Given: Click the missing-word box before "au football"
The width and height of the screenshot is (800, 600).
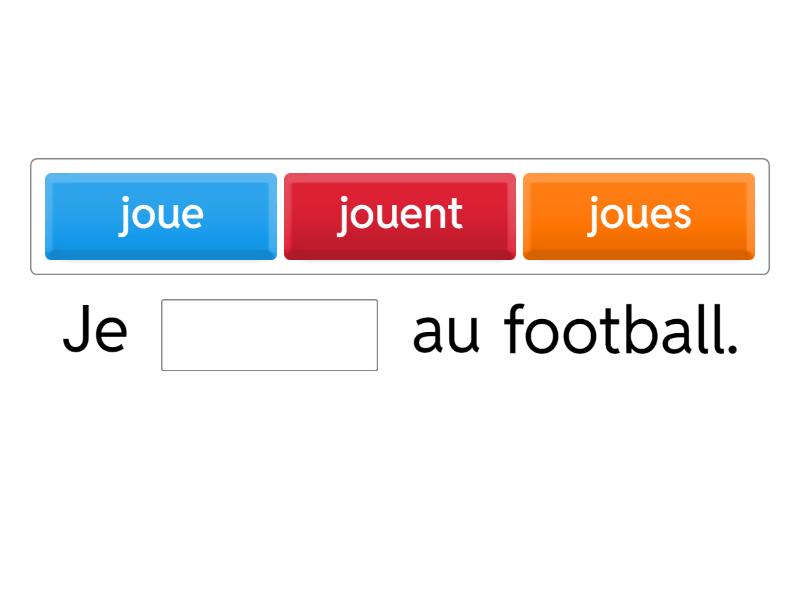Looking at the screenshot, I should (269, 335).
